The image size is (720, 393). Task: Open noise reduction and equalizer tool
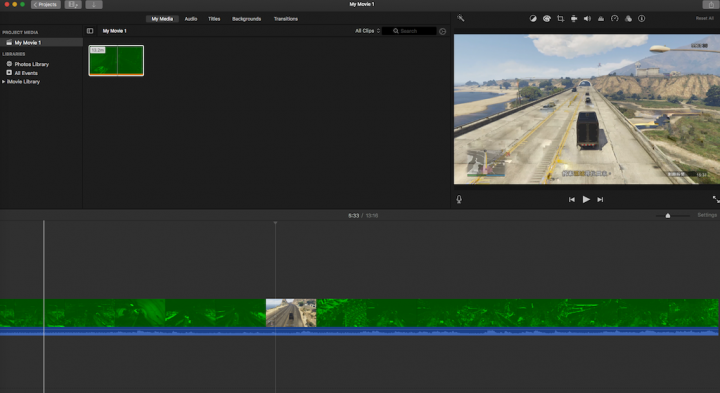[601, 19]
